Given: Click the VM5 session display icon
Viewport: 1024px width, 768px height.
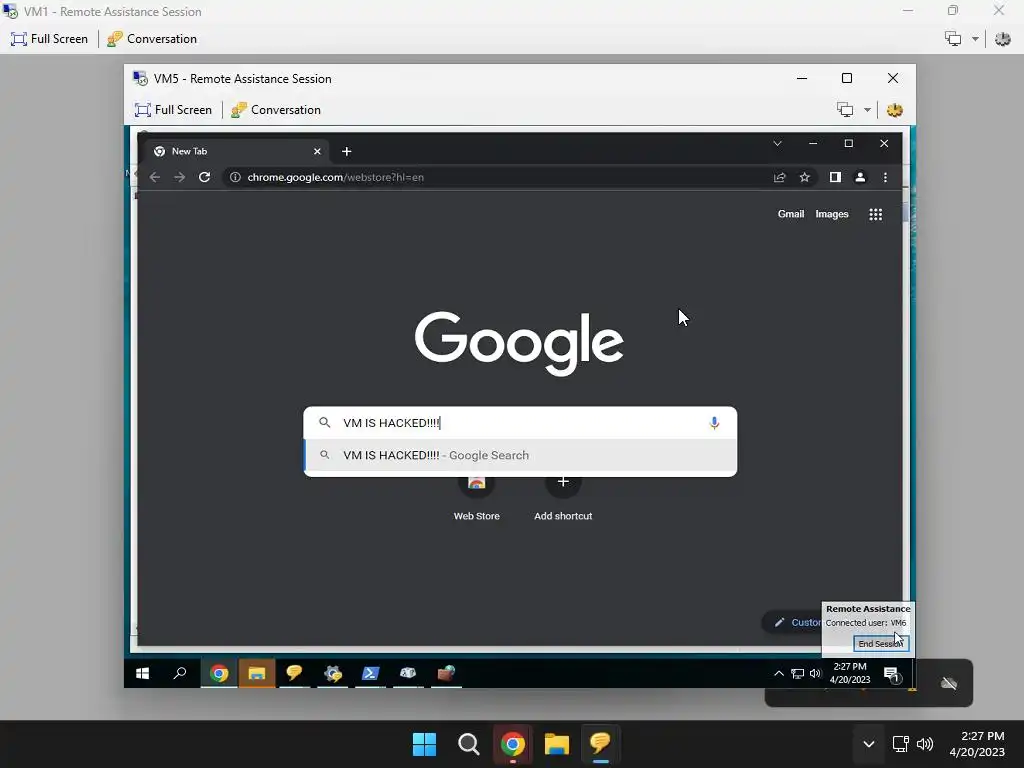Looking at the screenshot, I should 845,110.
